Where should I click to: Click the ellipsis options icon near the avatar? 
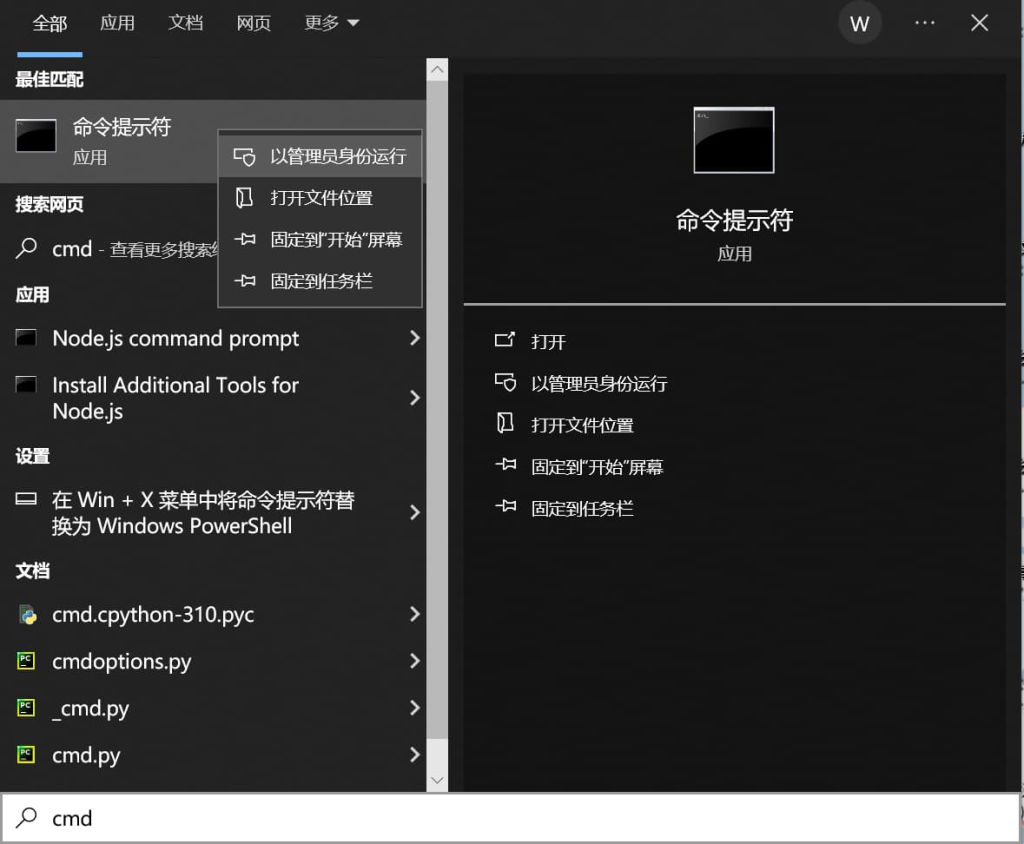click(924, 22)
